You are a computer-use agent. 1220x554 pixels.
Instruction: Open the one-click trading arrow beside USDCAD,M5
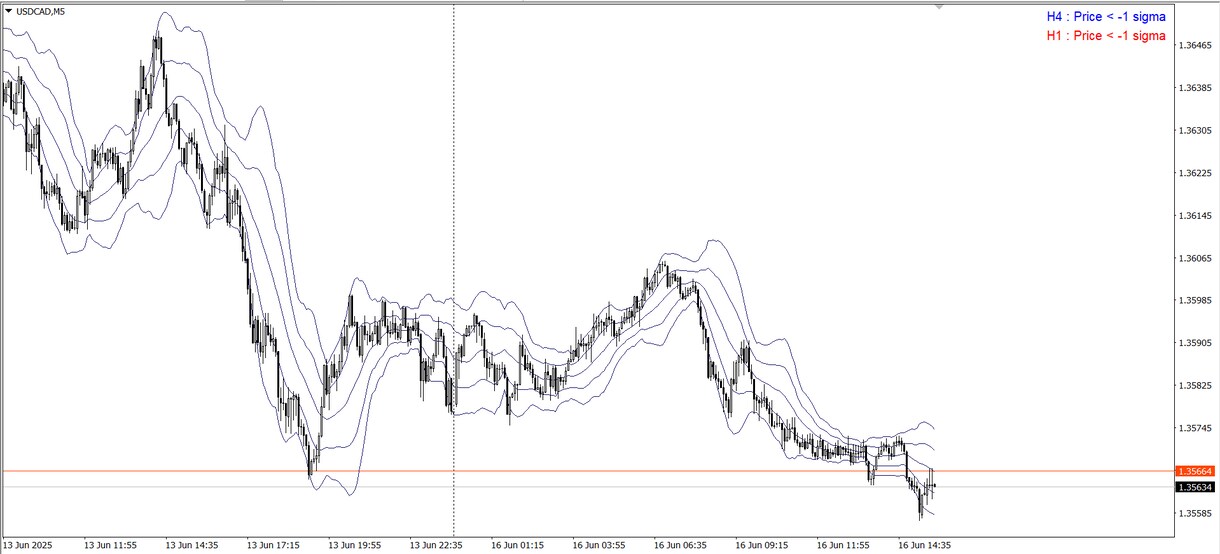point(9,10)
